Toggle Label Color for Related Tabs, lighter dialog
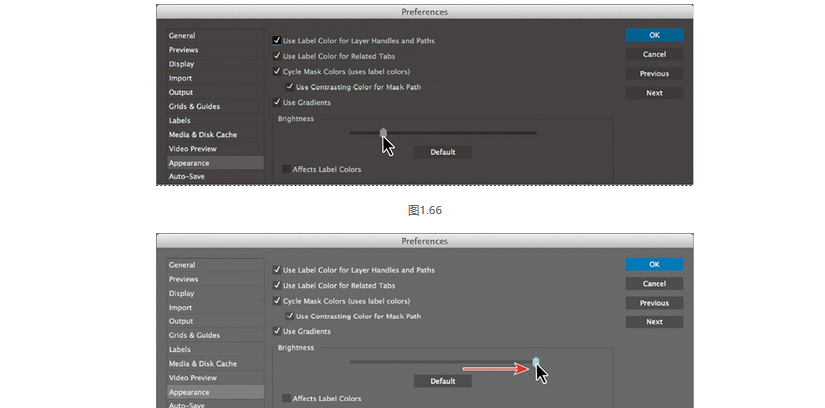The height and width of the screenshot is (408, 825). tap(277, 285)
